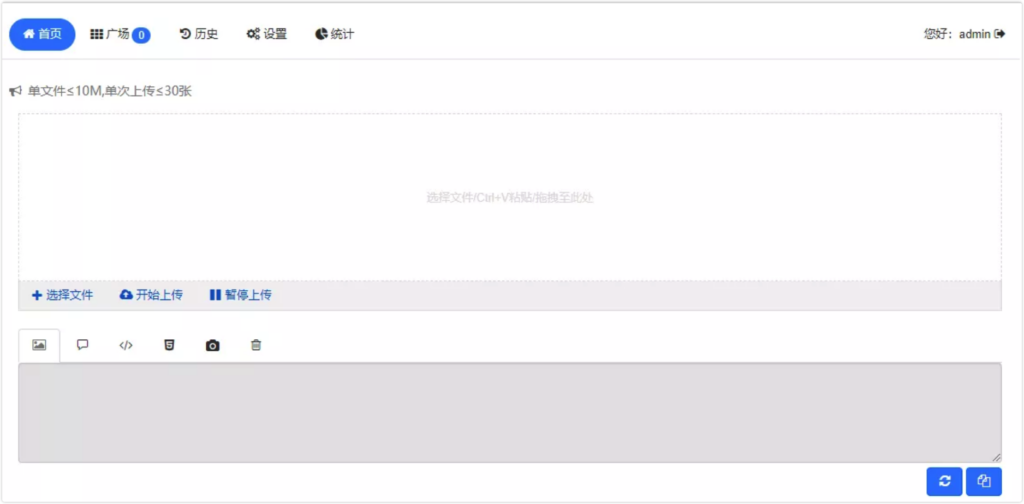1024x504 pixels.
Task: Click the 0 badge next to 广场
Action: coord(141,35)
